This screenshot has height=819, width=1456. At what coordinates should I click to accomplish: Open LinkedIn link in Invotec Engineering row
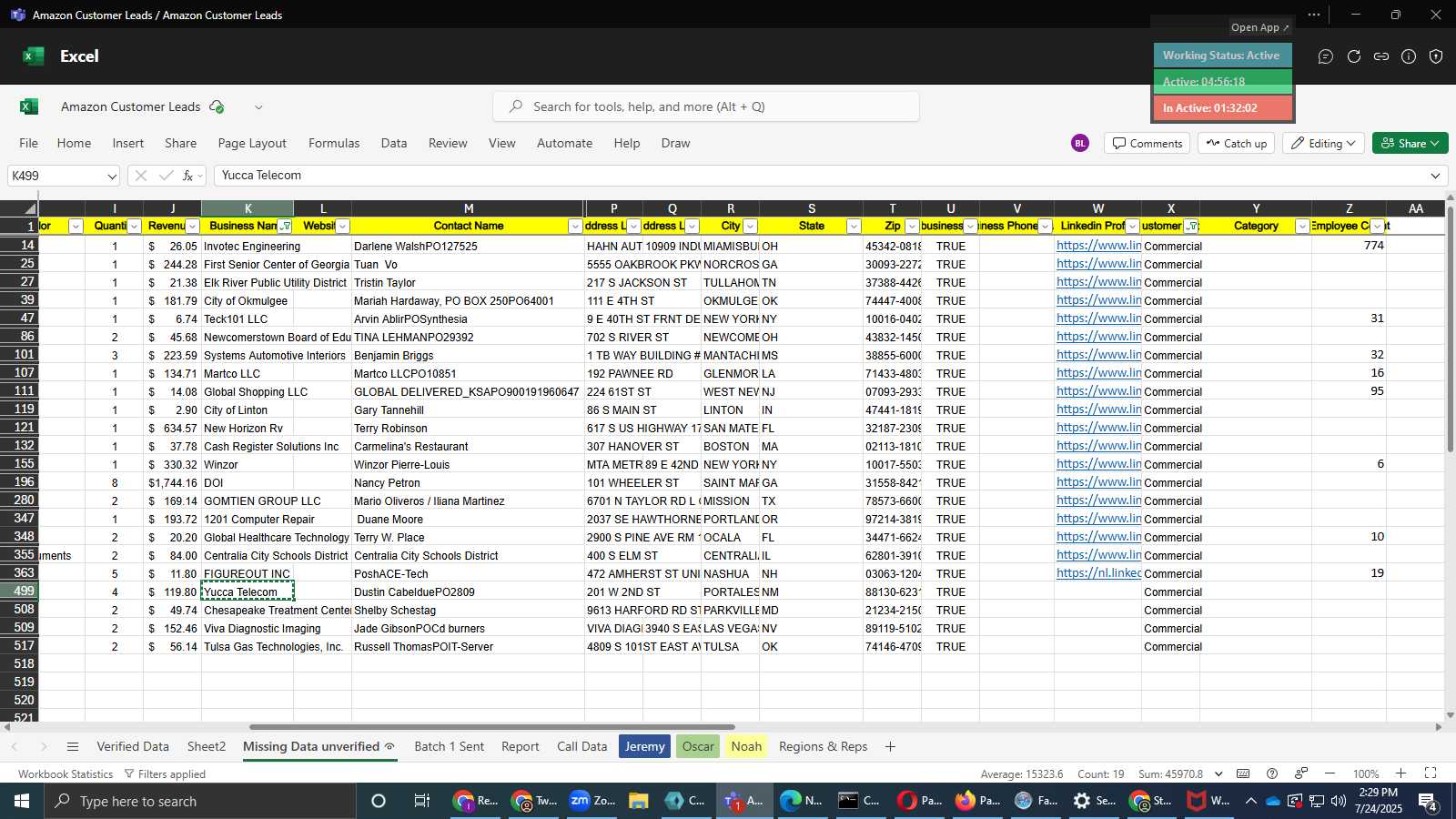(1098, 246)
